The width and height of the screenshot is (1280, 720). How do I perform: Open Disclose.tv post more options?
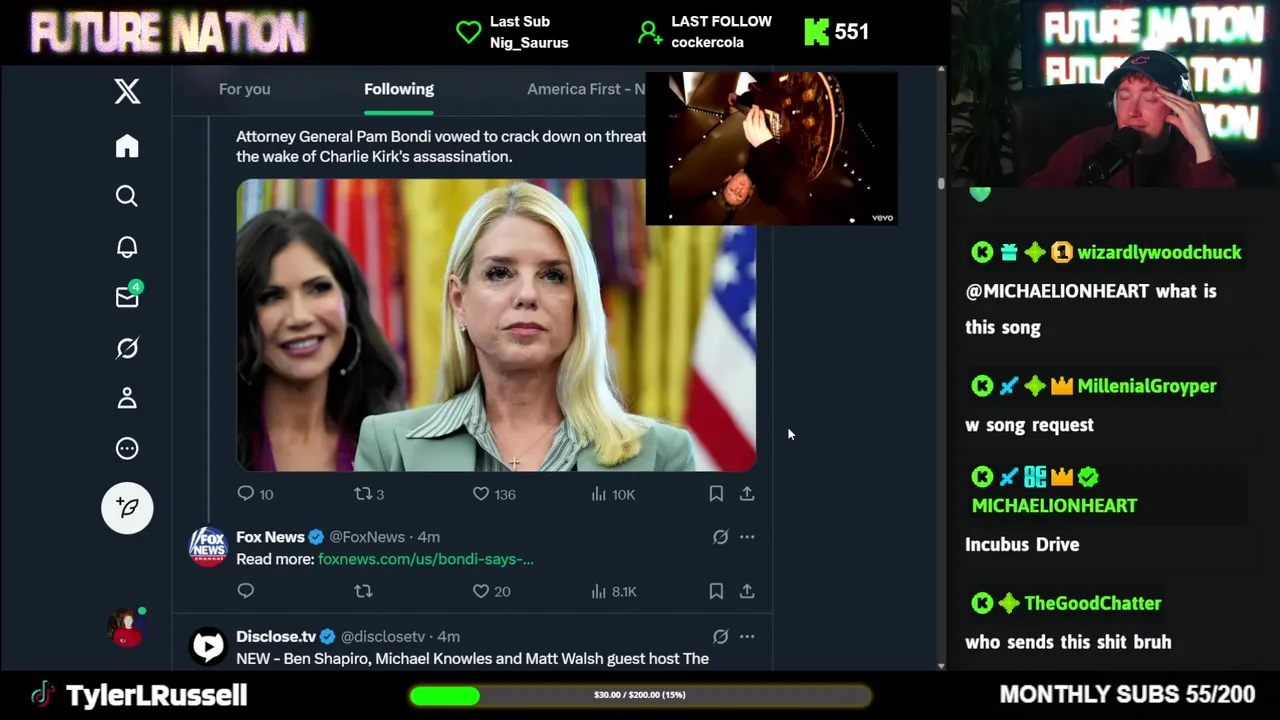tap(747, 636)
